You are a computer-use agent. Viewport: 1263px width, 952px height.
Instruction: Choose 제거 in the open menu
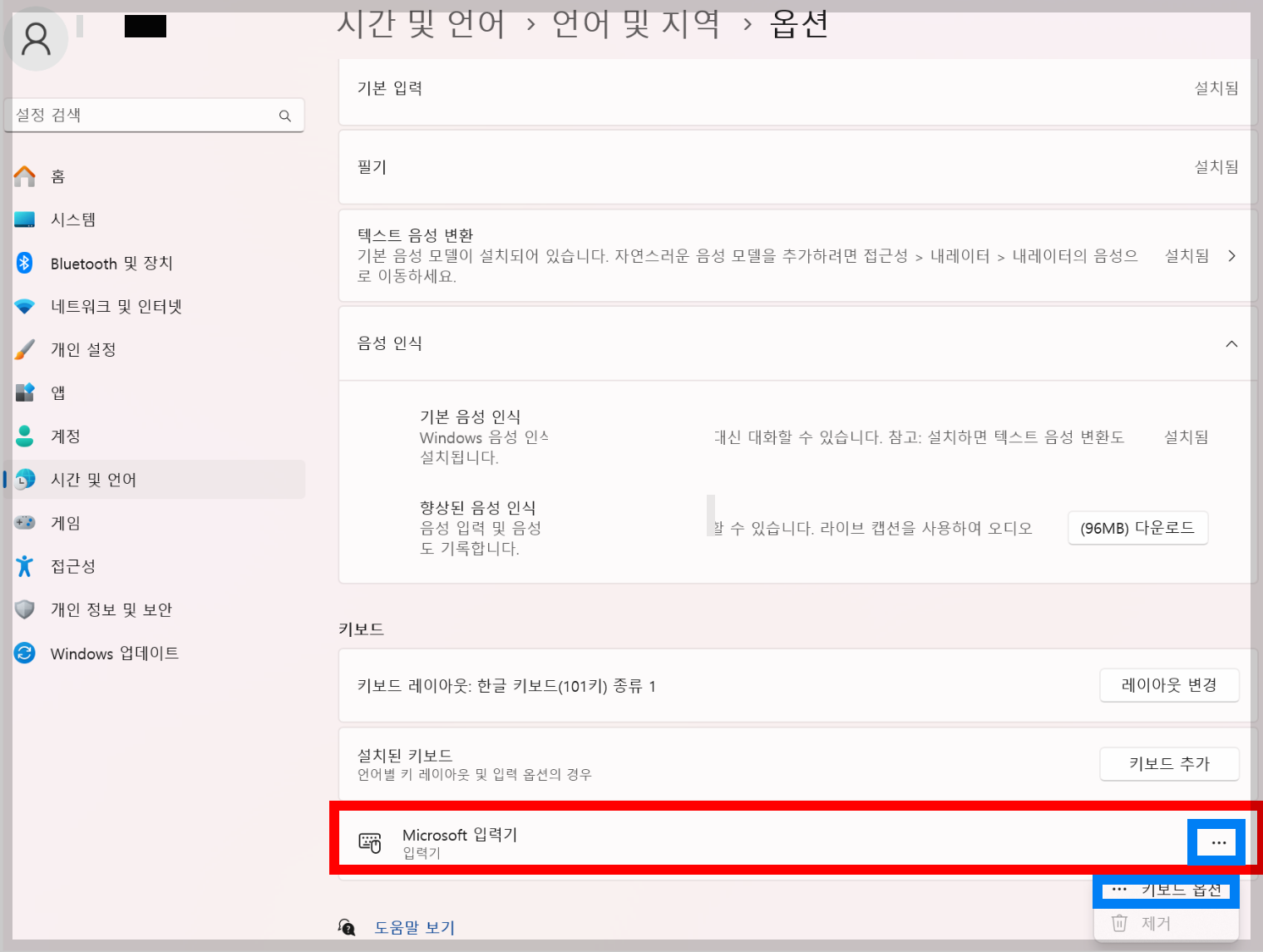[x=1157, y=923]
